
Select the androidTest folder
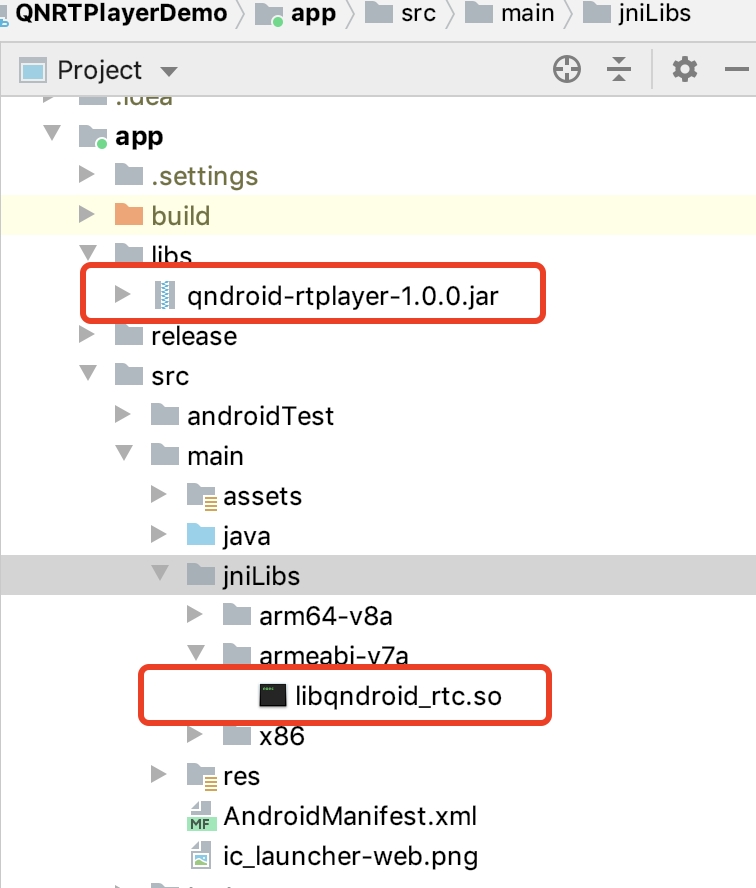point(259,416)
